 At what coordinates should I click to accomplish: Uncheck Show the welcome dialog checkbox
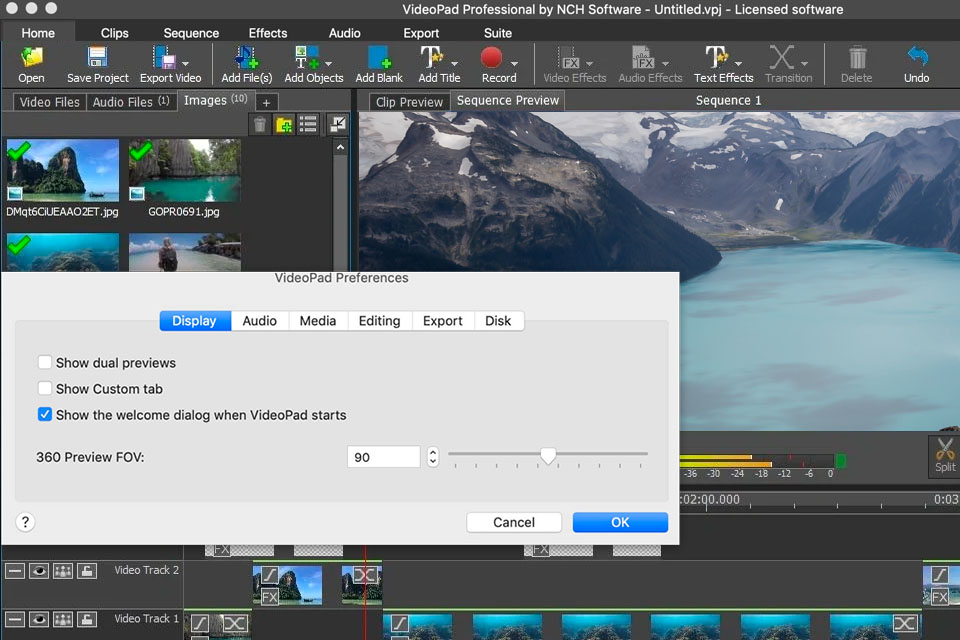coord(45,414)
